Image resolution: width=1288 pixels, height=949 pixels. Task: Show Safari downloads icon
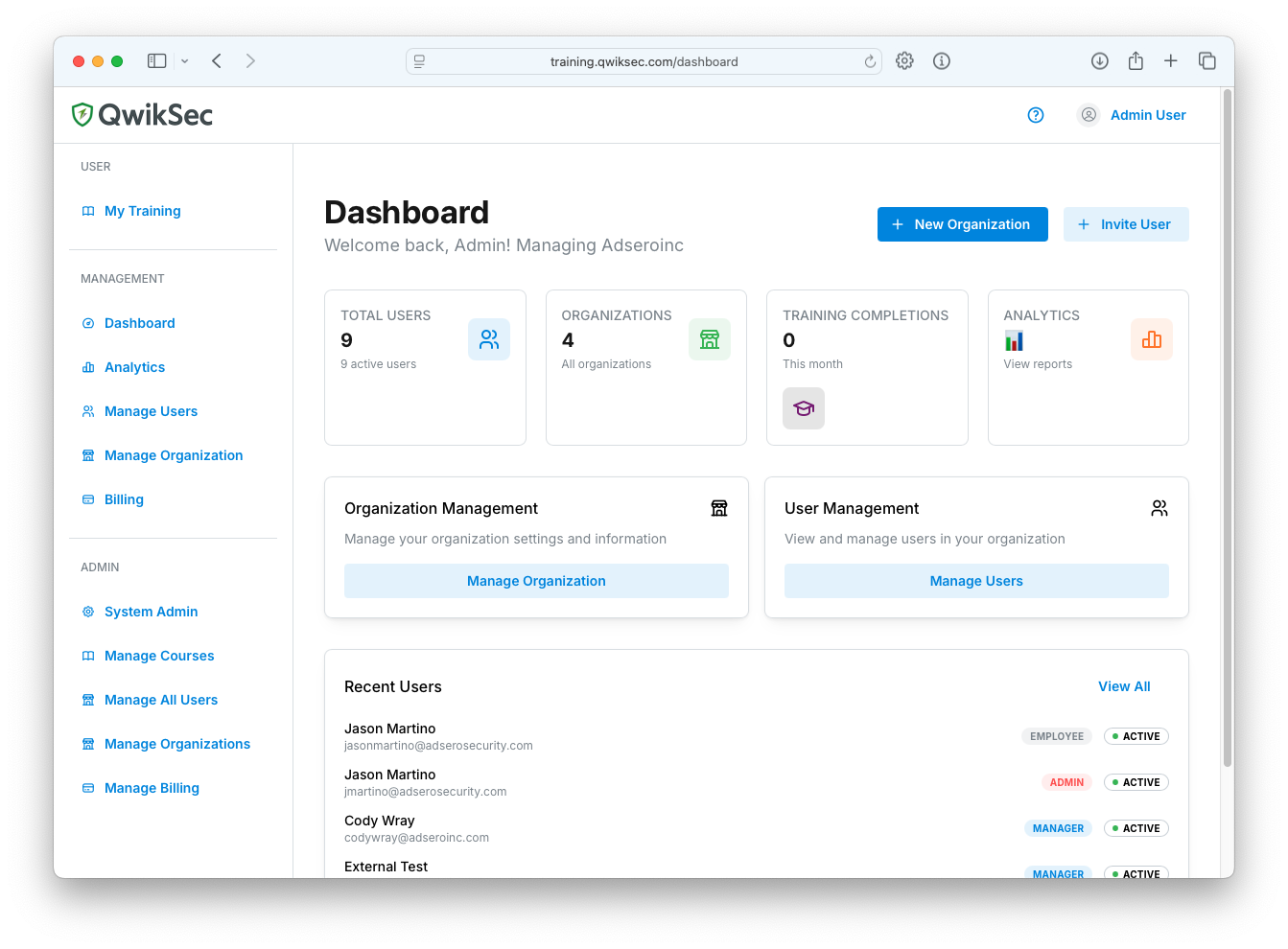click(x=1100, y=61)
